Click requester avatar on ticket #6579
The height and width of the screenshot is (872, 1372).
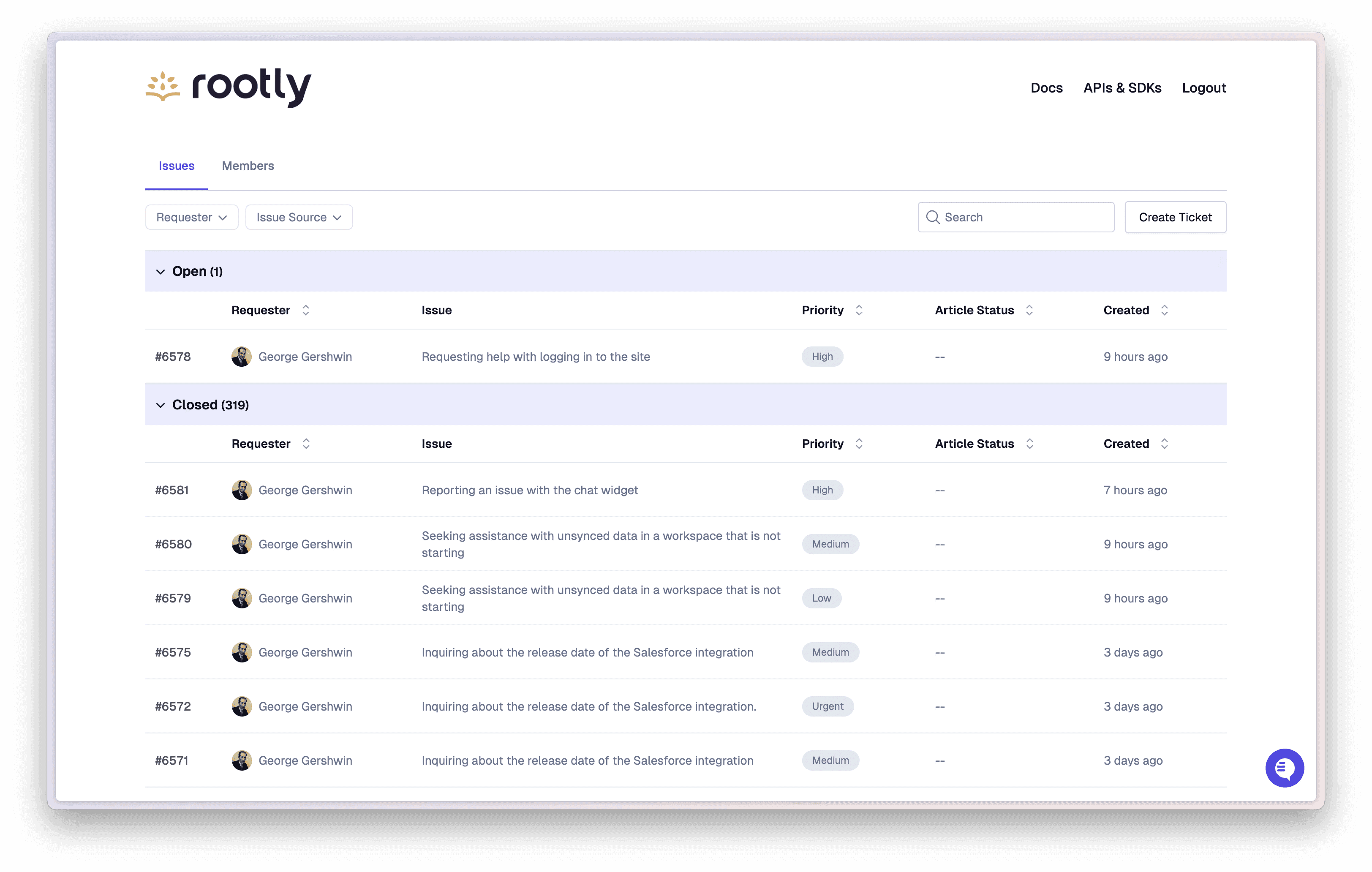point(242,598)
